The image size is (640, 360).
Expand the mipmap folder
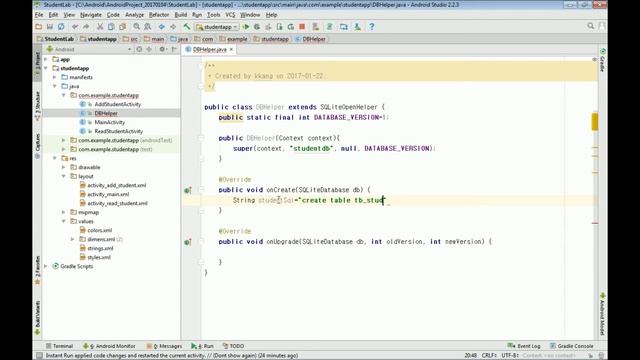click(x=64, y=212)
